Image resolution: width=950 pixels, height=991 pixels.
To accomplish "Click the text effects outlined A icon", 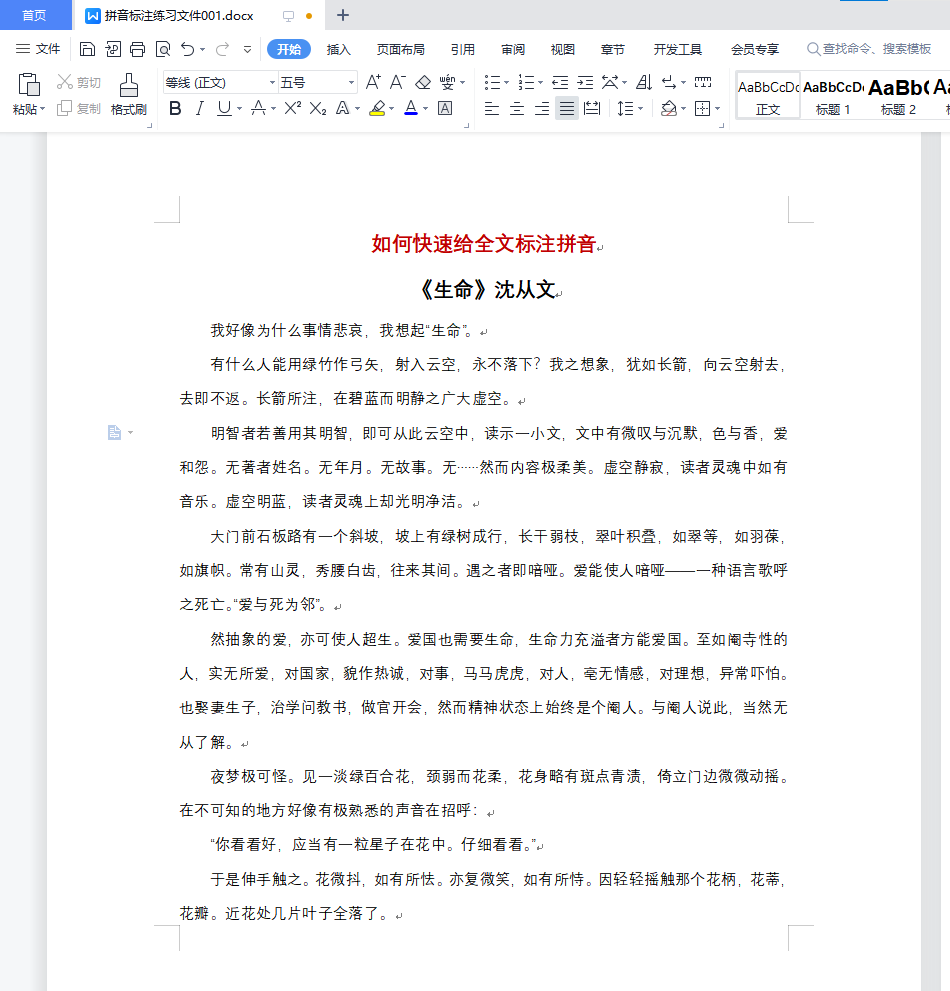I will [342, 109].
